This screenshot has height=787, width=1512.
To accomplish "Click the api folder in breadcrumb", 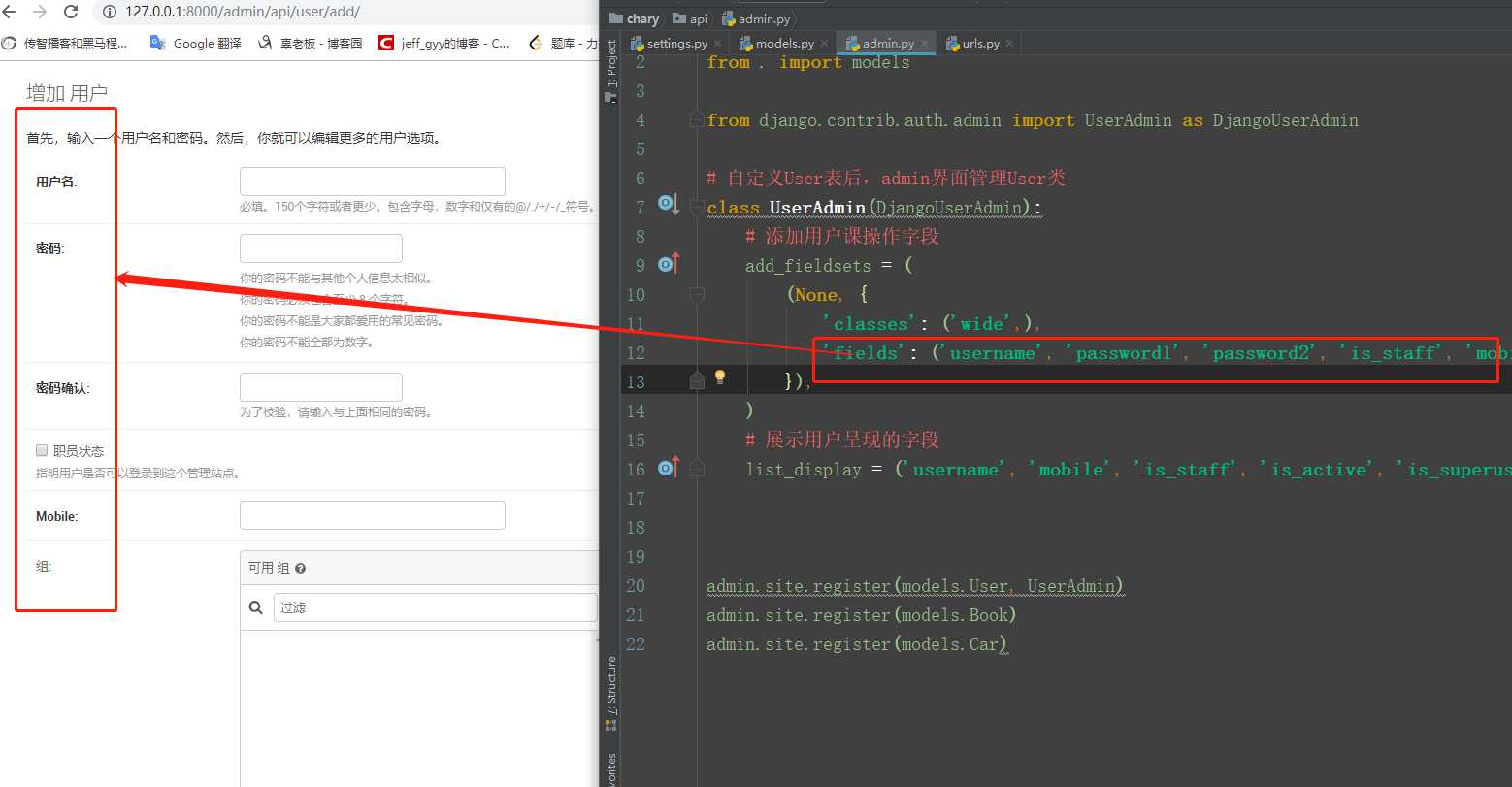I will point(690,18).
